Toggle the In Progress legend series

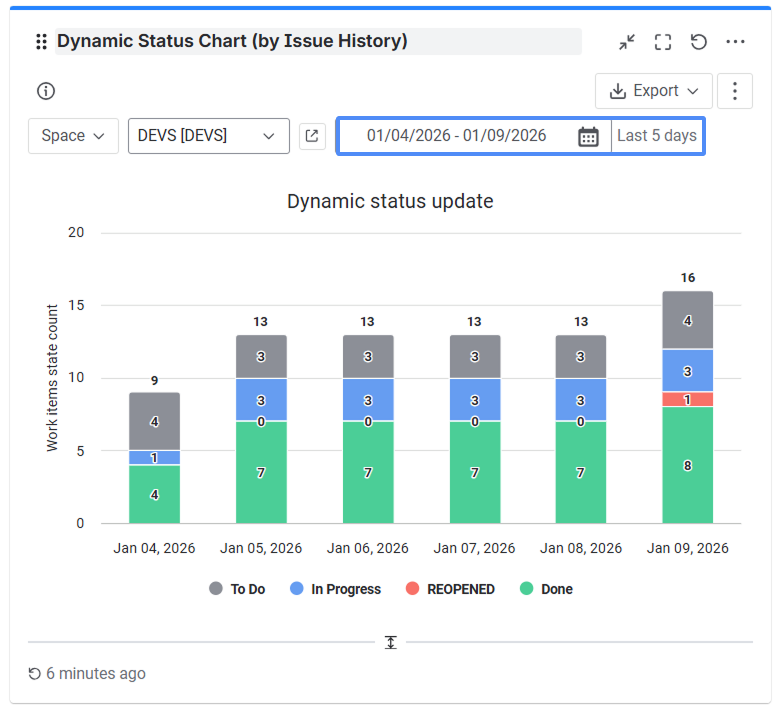pyautogui.click(x=335, y=589)
